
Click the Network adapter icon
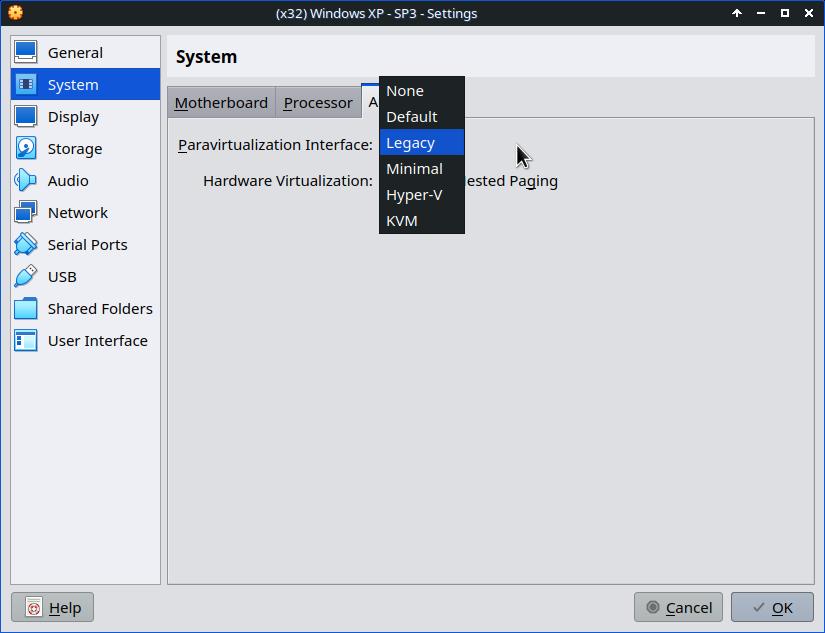26,213
